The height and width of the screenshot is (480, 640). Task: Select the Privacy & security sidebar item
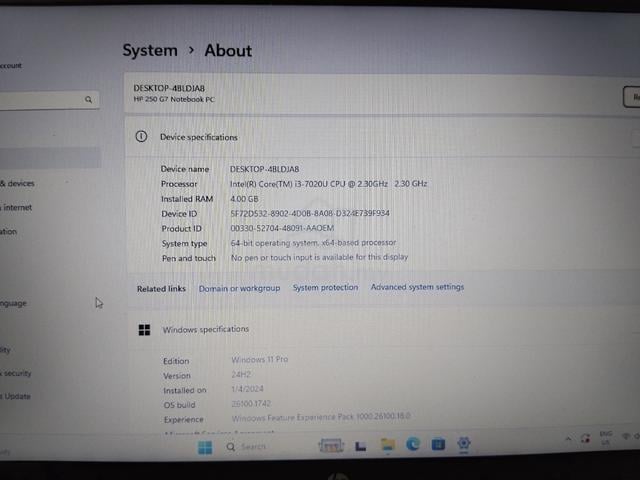tap(16, 373)
